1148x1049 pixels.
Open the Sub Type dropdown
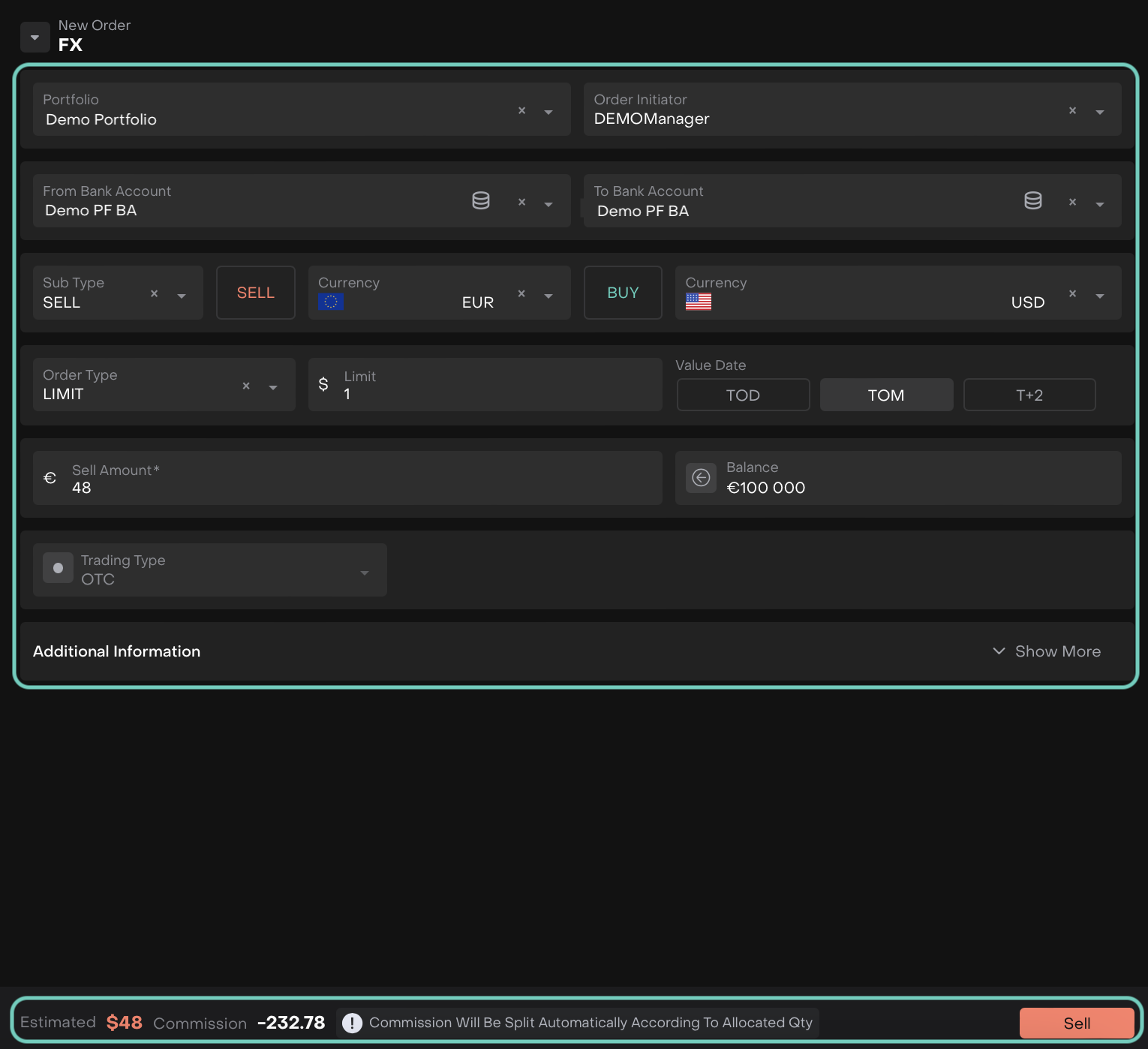182,296
